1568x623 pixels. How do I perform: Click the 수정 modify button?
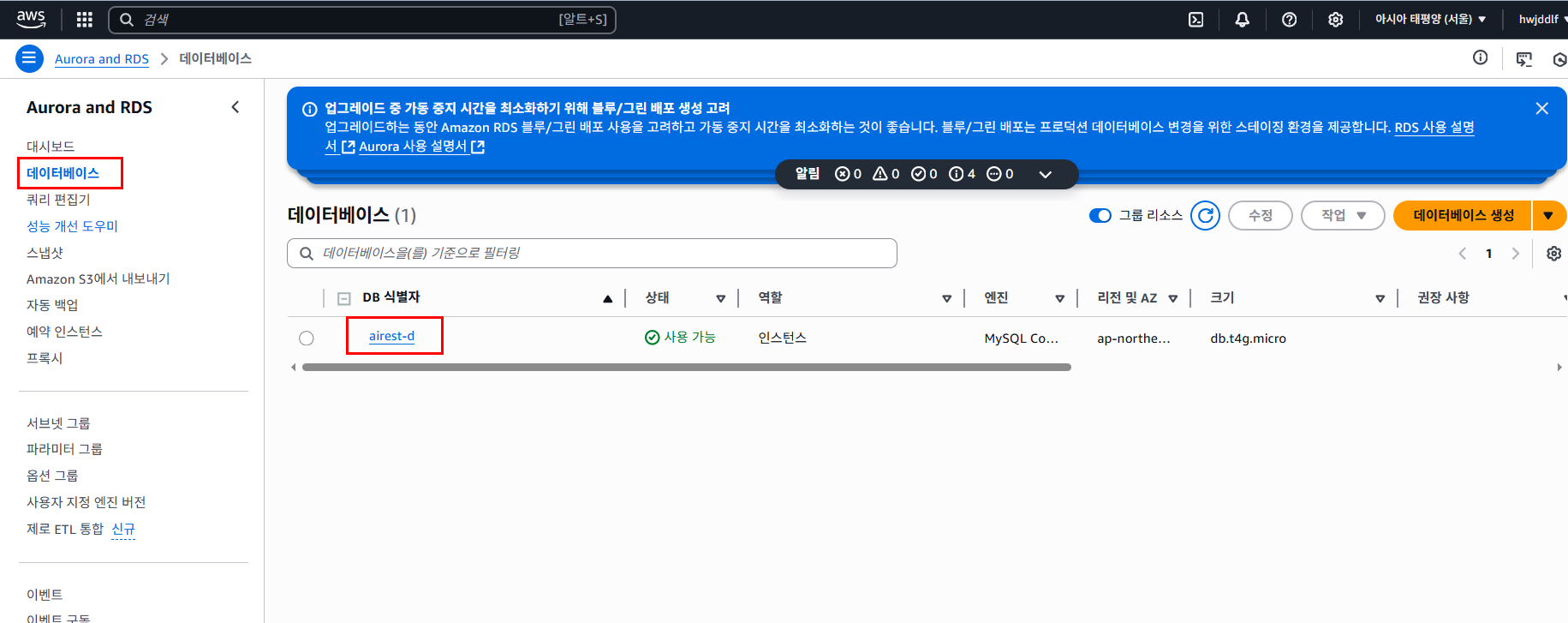(1260, 215)
